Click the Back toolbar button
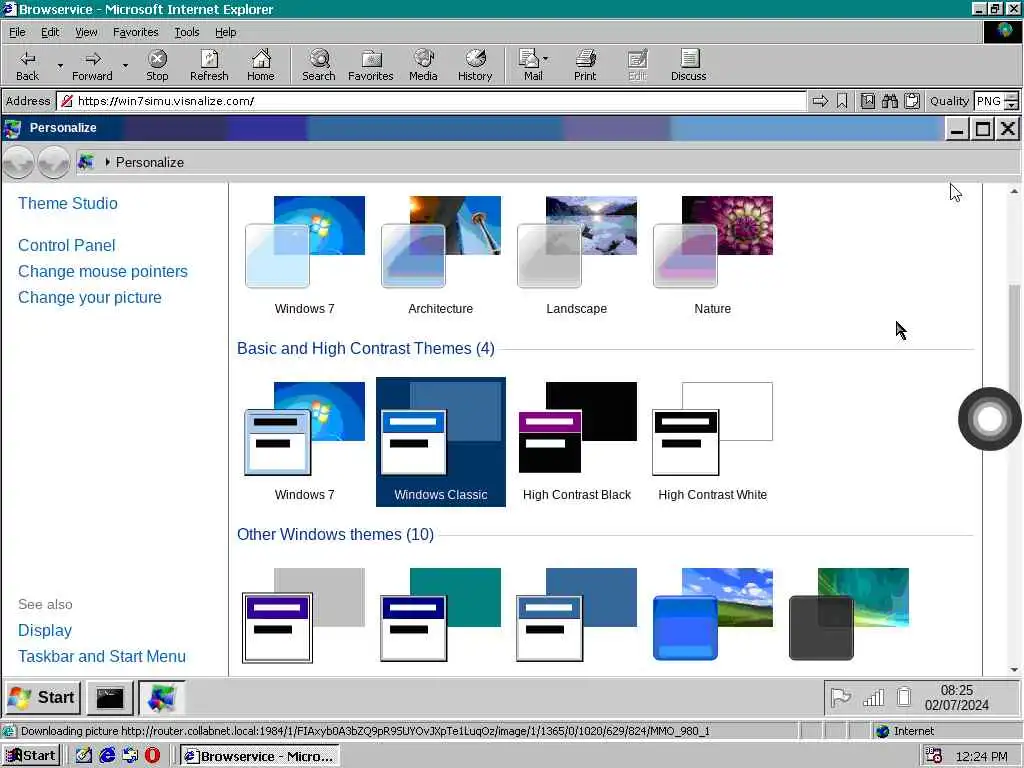 click(x=27, y=65)
